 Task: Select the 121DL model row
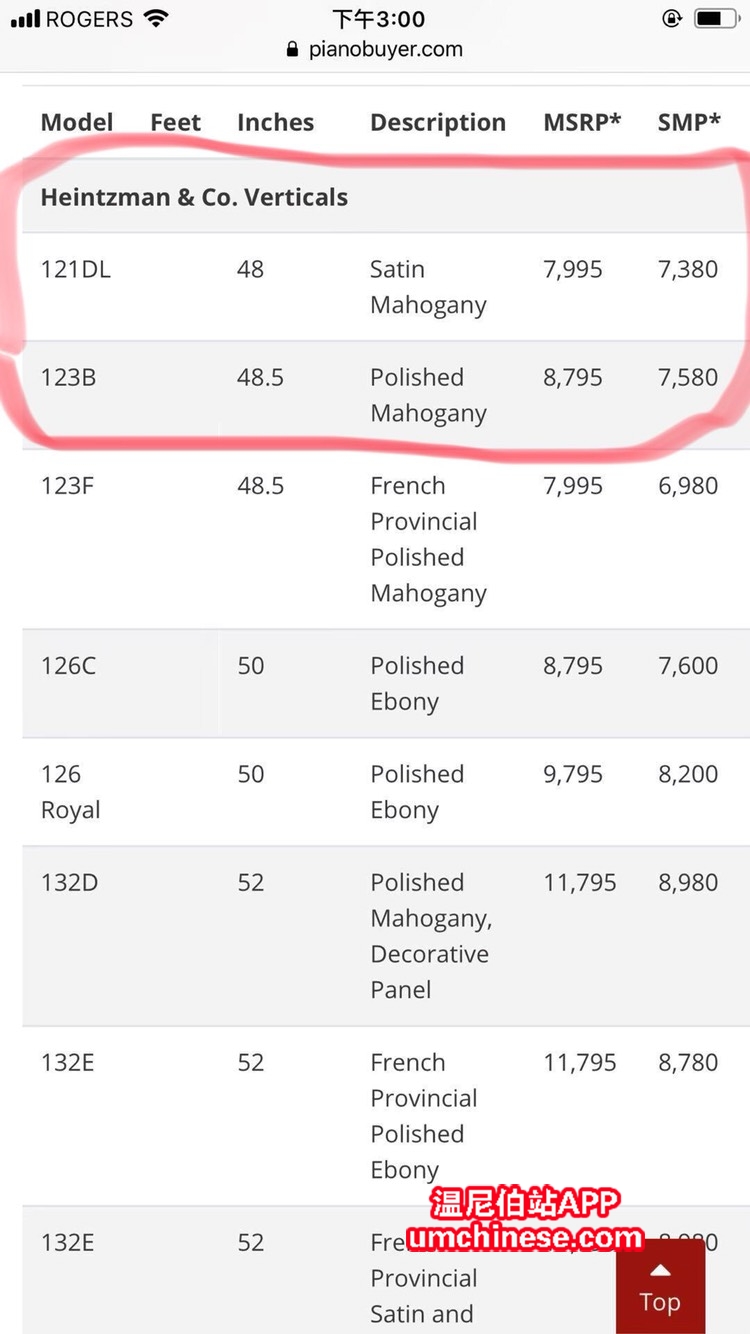386,287
